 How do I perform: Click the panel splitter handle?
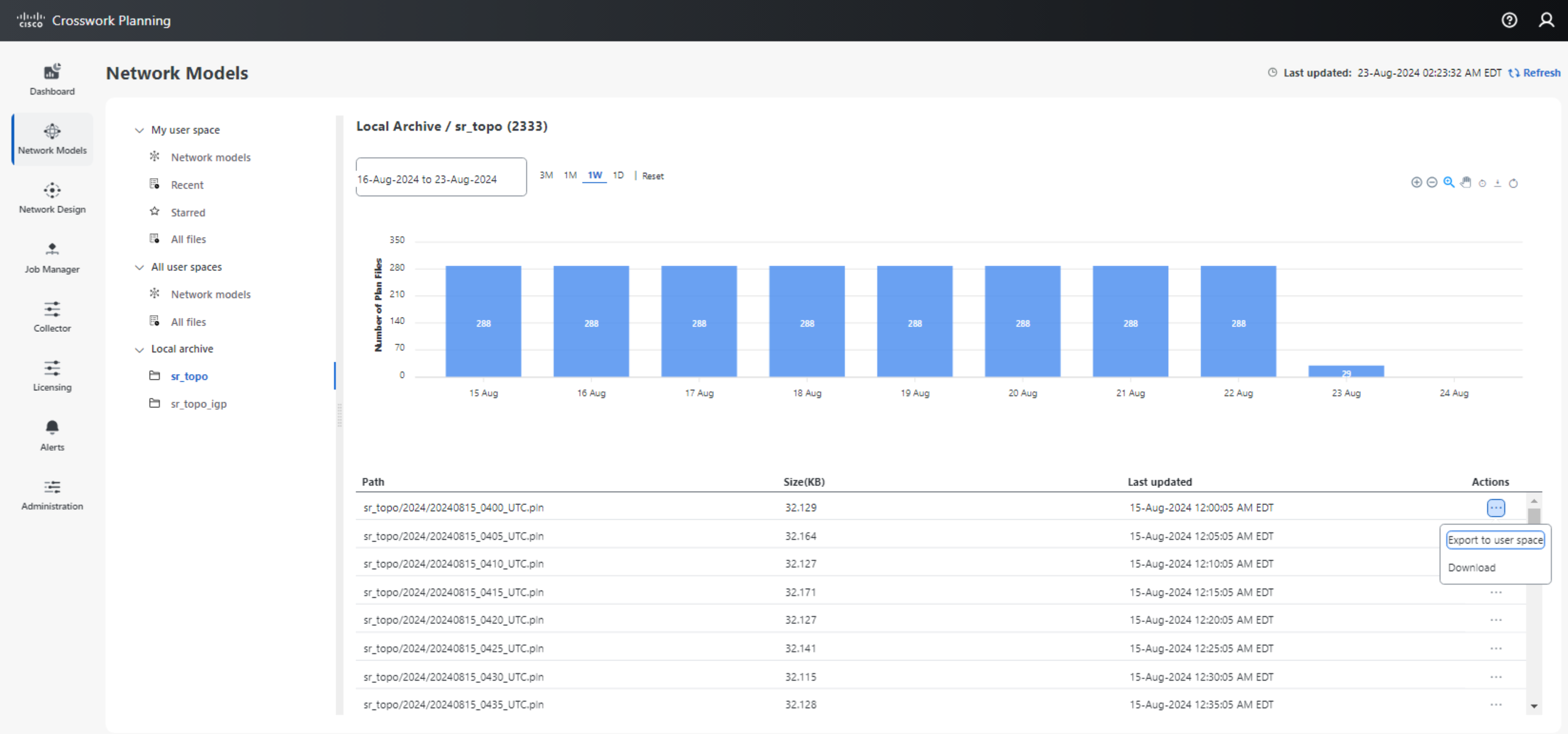coord(339,415)
